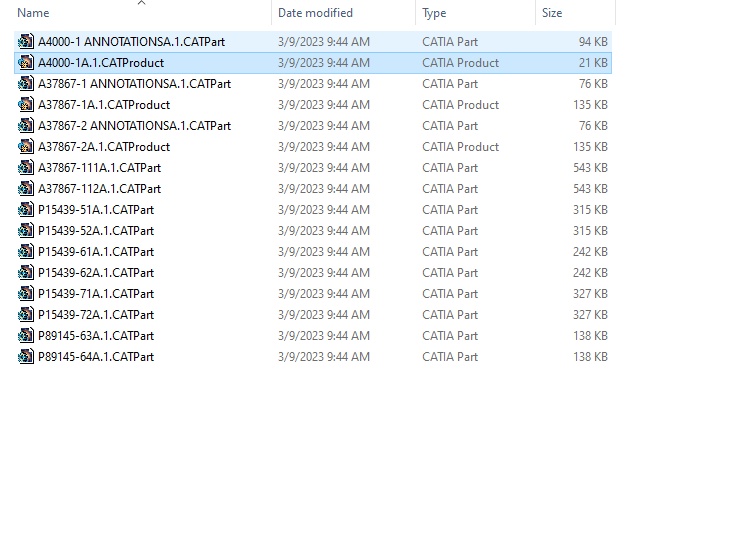The height and width of the screenshot is (546, 749).
Task: Click the icon of A4000-1A.1.CATProduct
Action: click(26, 63)
